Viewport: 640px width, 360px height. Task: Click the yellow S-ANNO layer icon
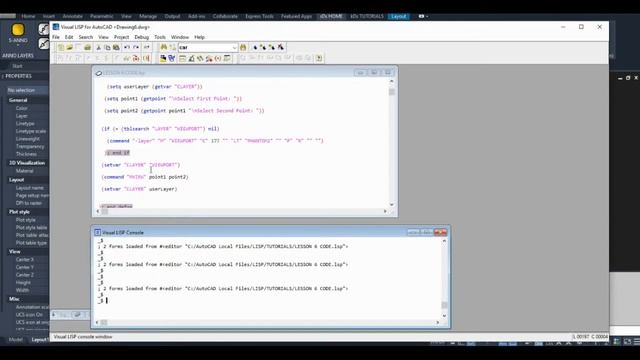(18, 29)
